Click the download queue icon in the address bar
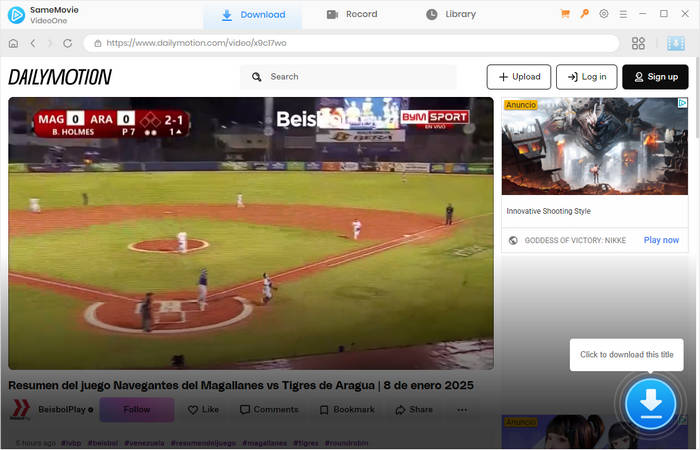Screen dimensions: 700x450 tap(675, 43)
